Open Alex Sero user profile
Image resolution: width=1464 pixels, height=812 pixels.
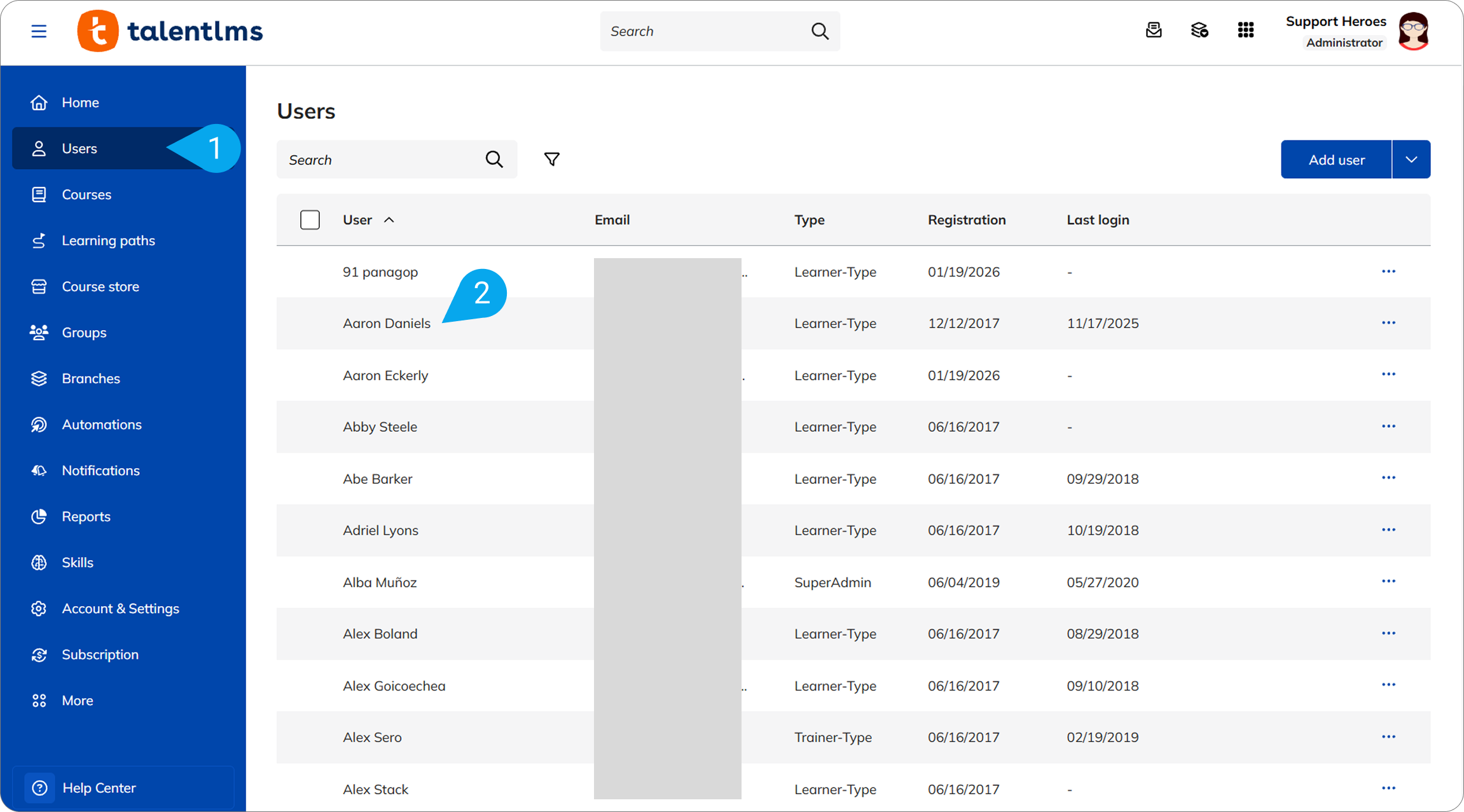[x=372, y=738]
